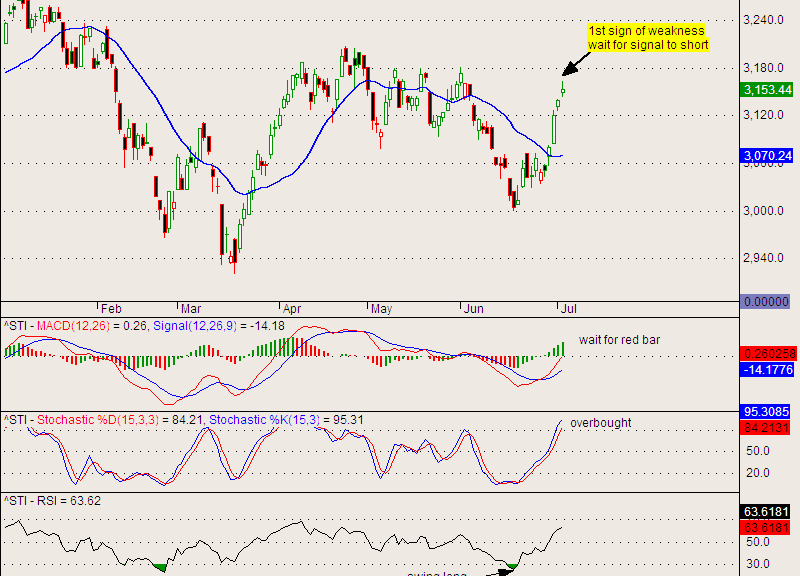This screenshot has width=800, height=576.
Task: Click the left green triangle marker in RSI panel
Action: (160, 567)
